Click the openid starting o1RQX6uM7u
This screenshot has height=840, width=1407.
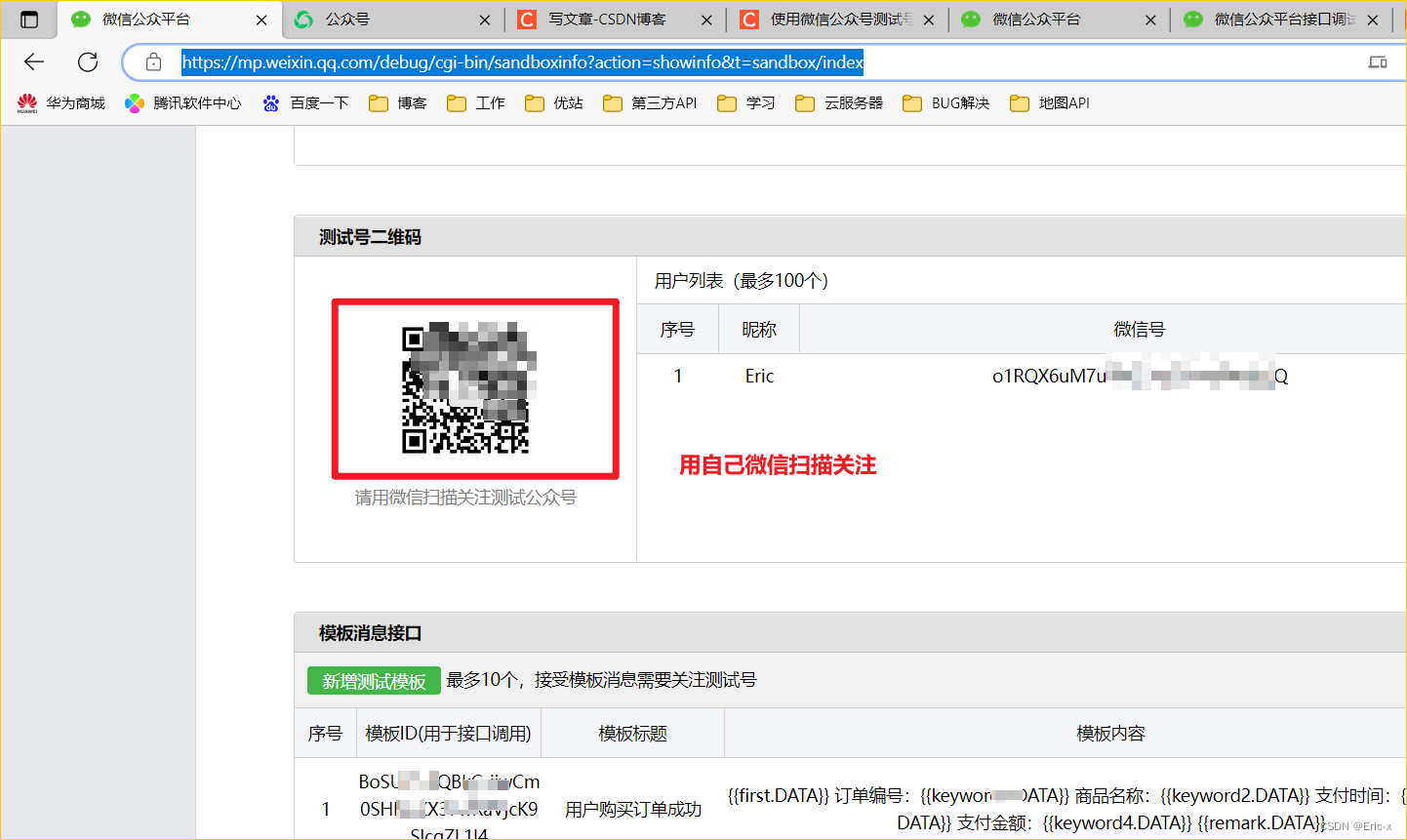1140,377
